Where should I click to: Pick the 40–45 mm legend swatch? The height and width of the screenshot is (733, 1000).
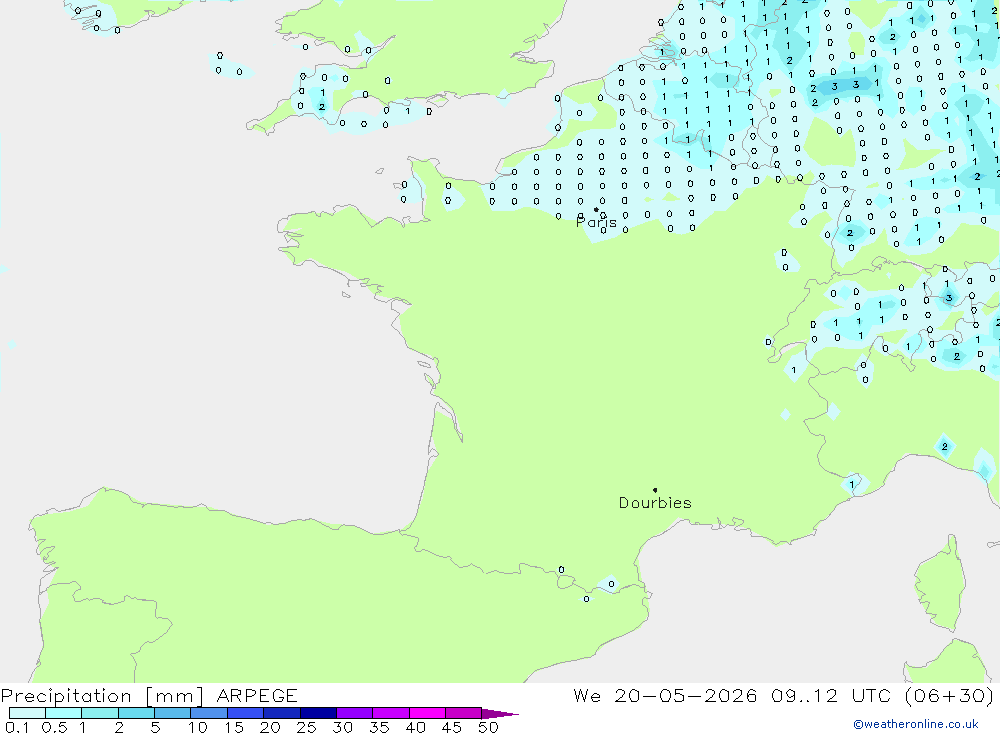click(x=427, y=713)
